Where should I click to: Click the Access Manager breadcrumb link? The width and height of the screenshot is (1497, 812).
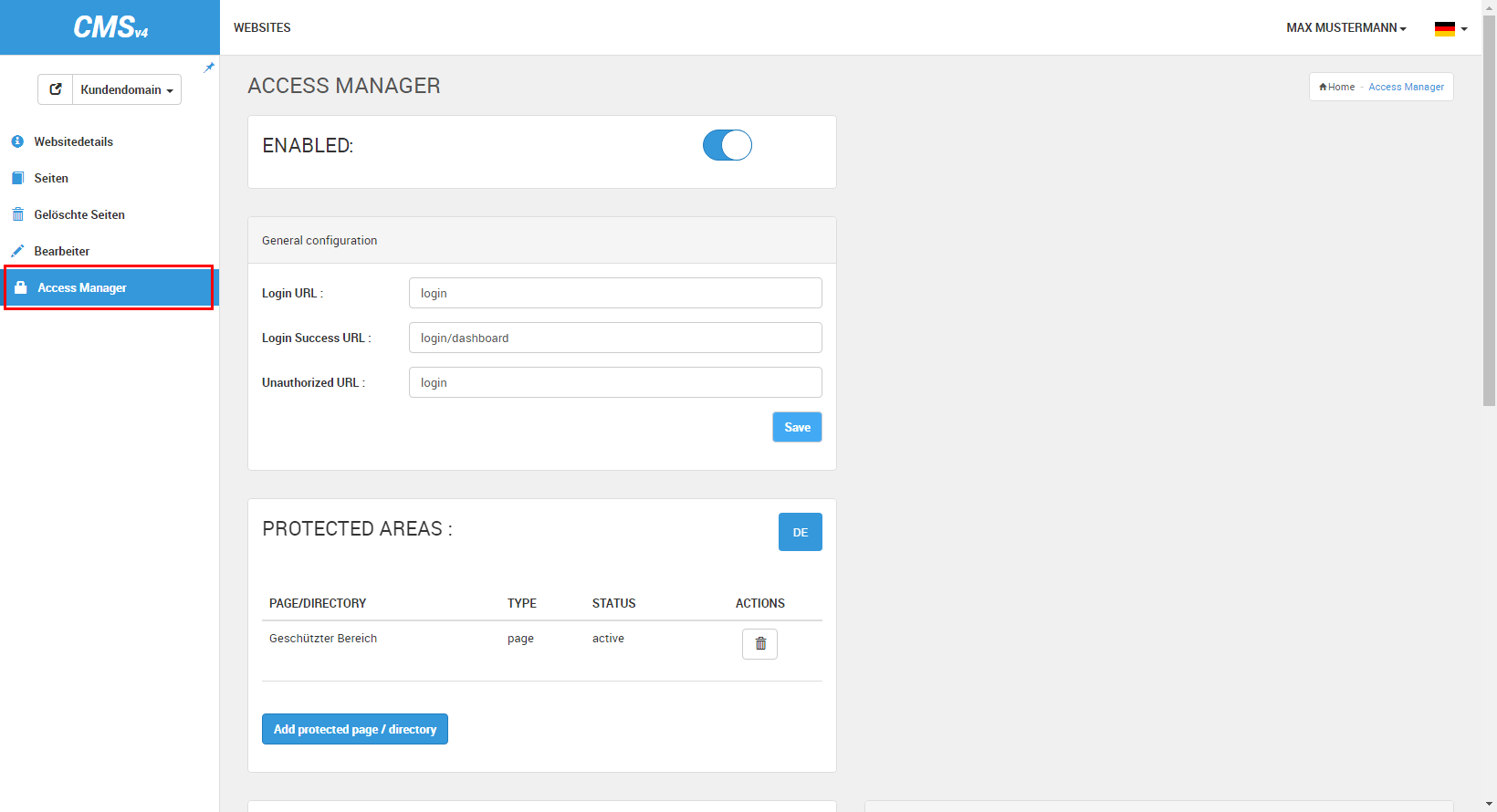point(1406,88)
